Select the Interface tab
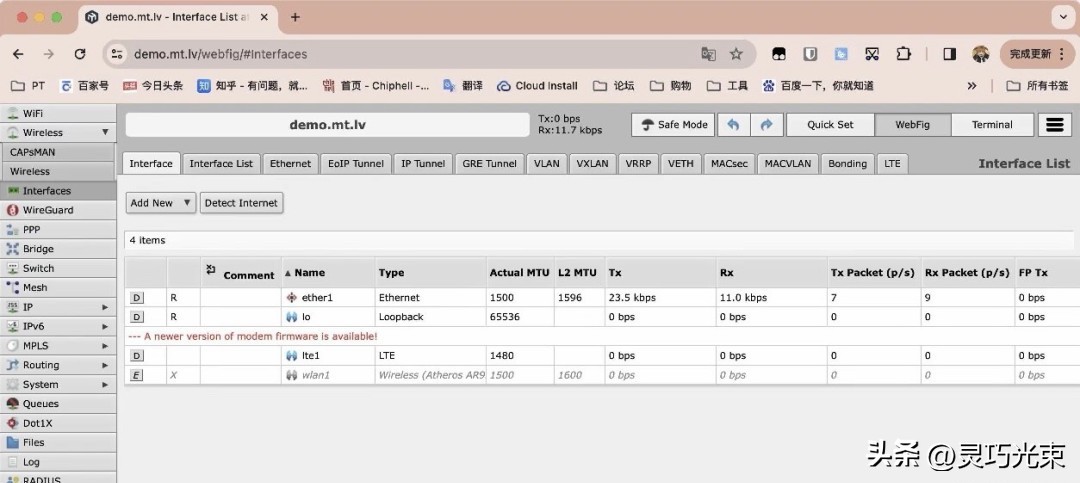This screenshot has height=483, width=1080. 151,163
